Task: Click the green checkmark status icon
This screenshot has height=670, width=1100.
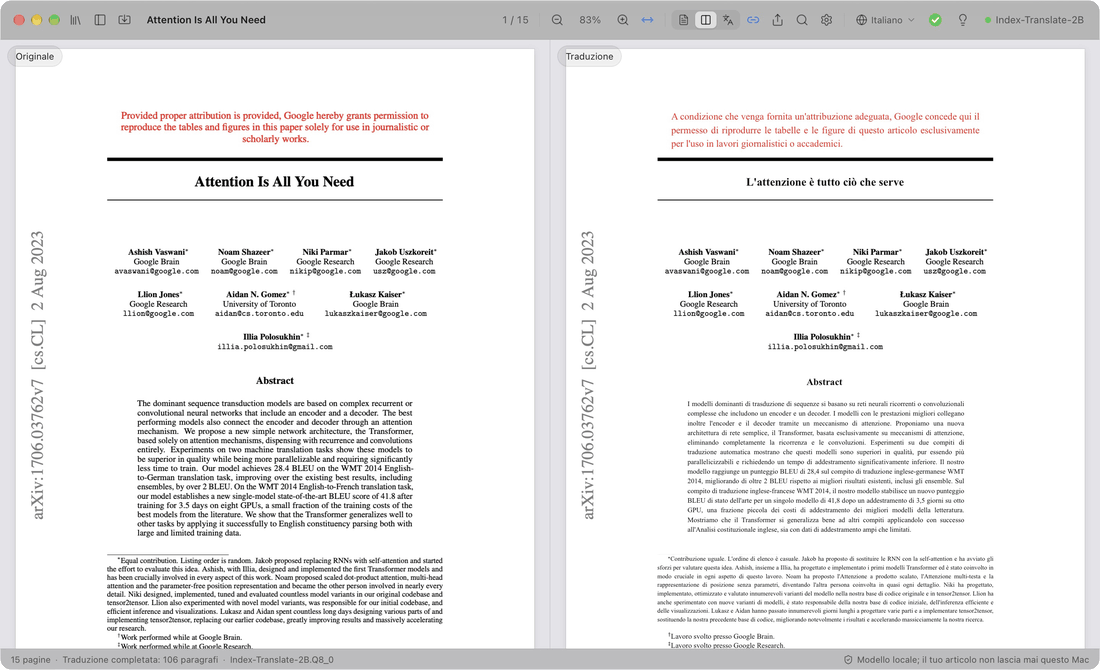Action: (935, 20)
